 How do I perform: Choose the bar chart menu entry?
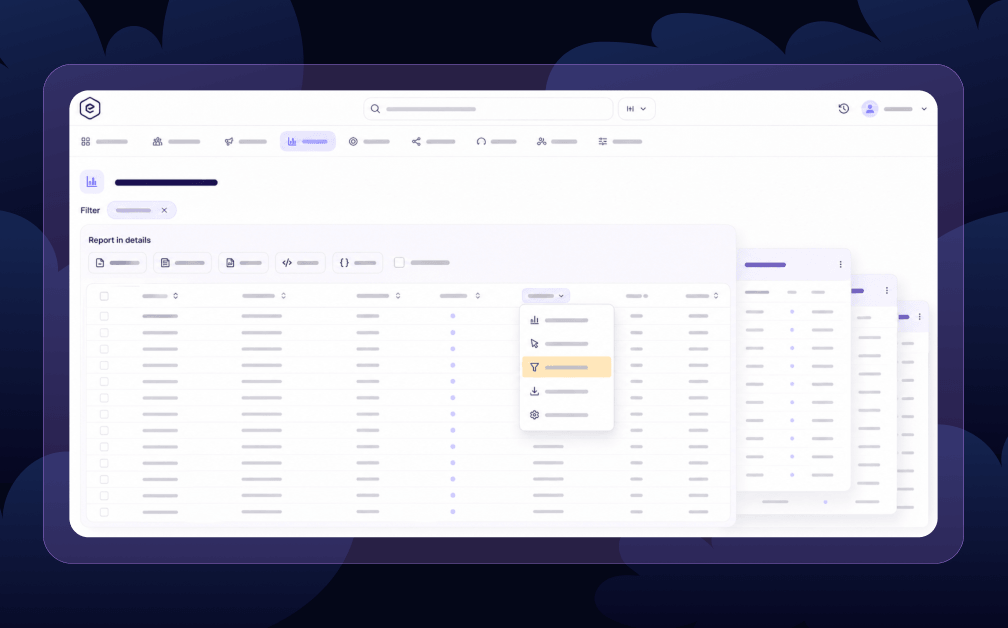coord(566,320)
